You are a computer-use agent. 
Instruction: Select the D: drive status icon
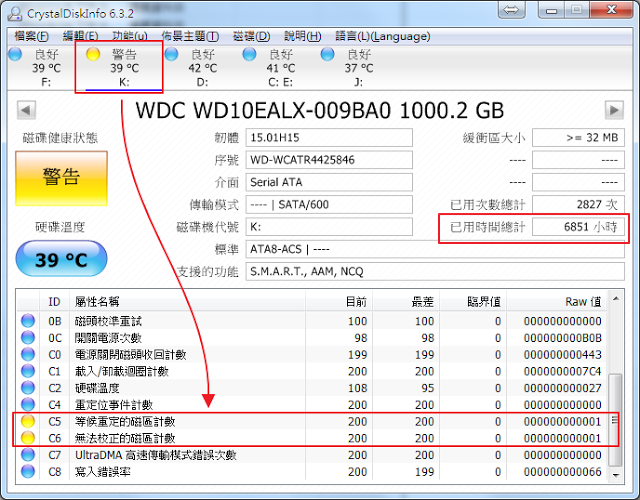[171, 54]
